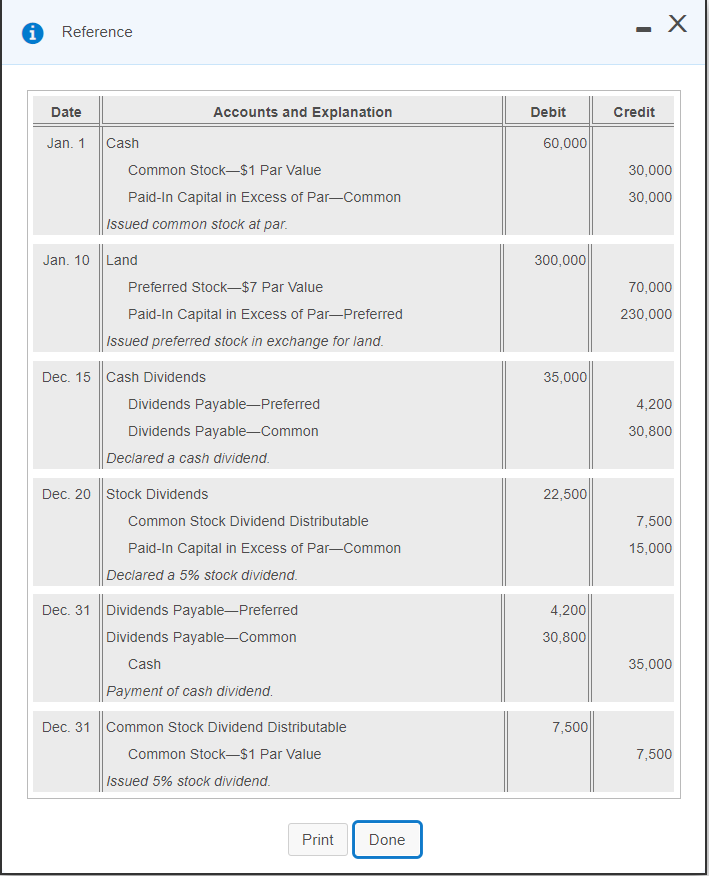The width and height of the screenshot is (709, 876).
Task: Select the Credit column header
Action: 633,111
